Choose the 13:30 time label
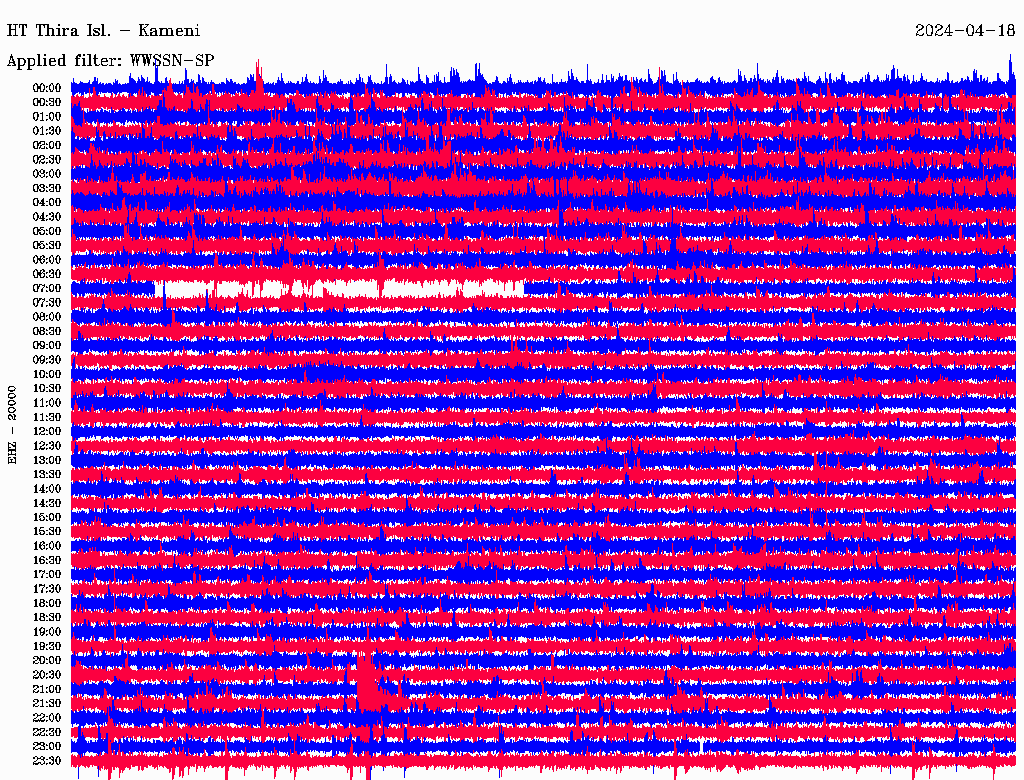 (47, 474)
